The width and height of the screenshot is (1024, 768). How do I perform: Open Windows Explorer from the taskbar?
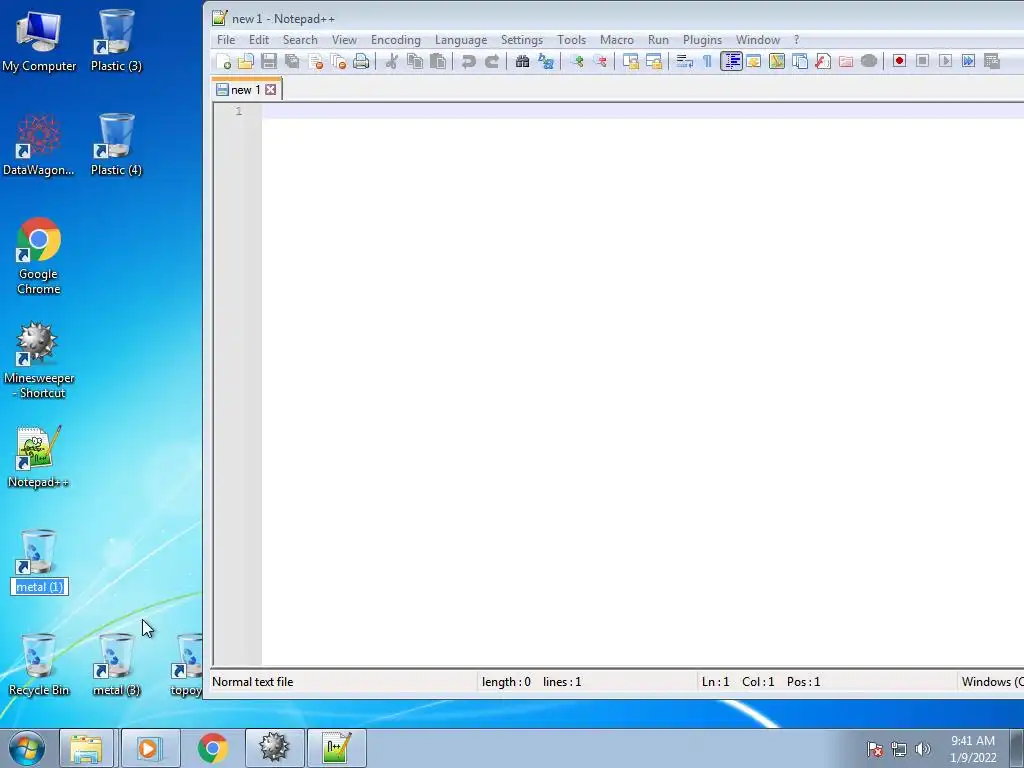86,748
